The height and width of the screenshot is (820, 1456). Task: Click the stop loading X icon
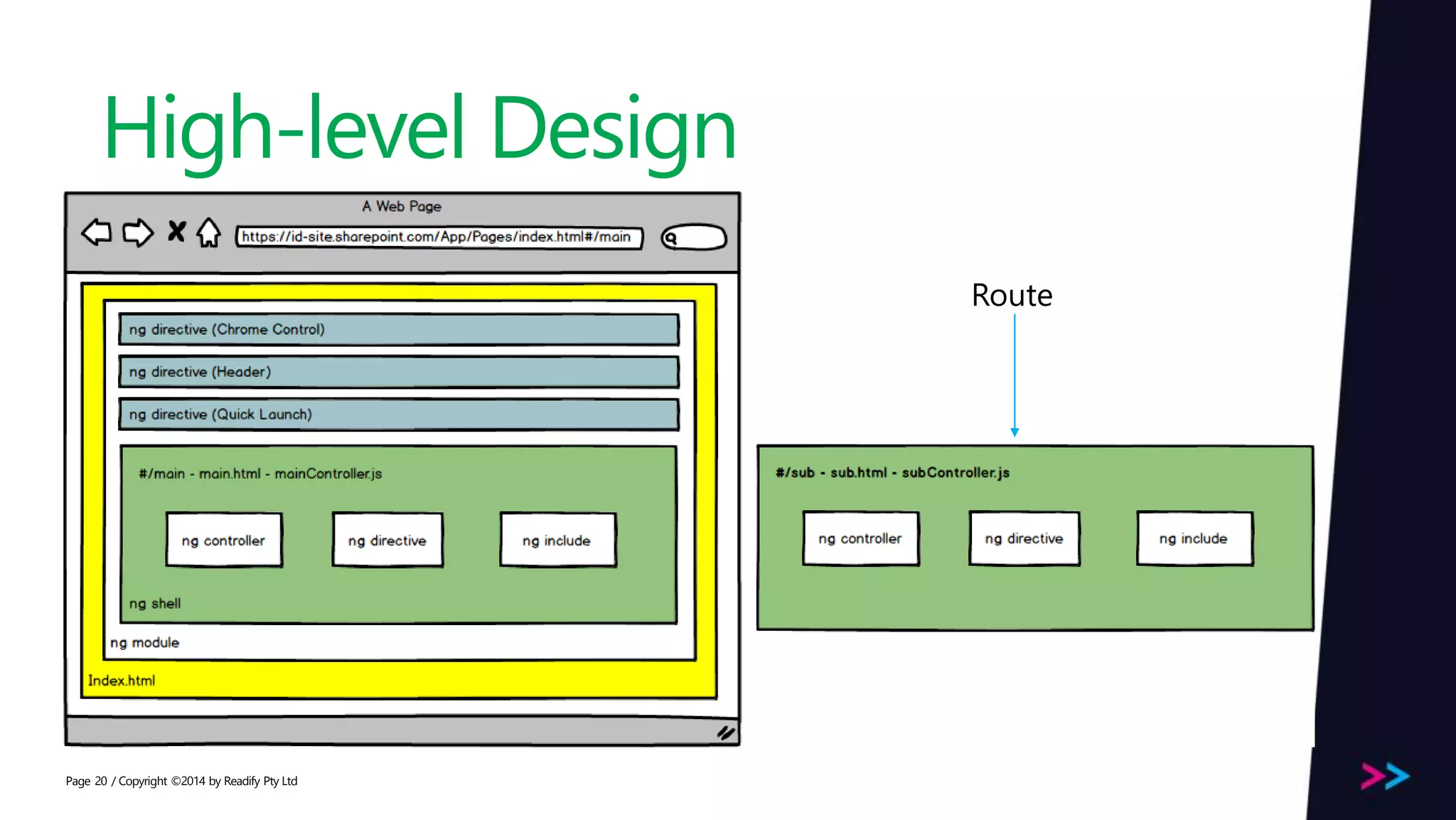(x=176, y=231)
